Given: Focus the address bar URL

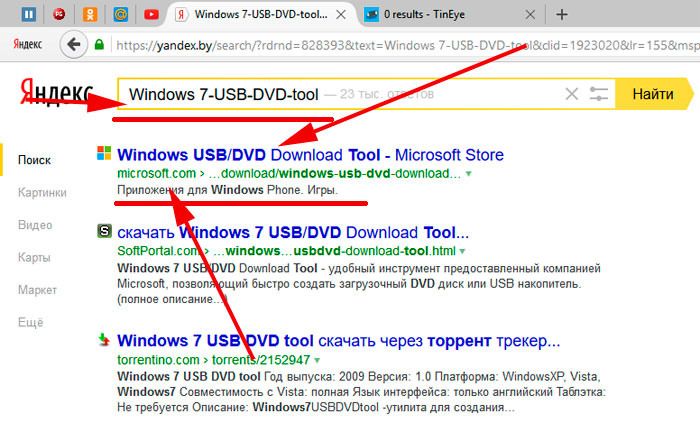Looking at the screenshot, I should (x=407, y=45).
